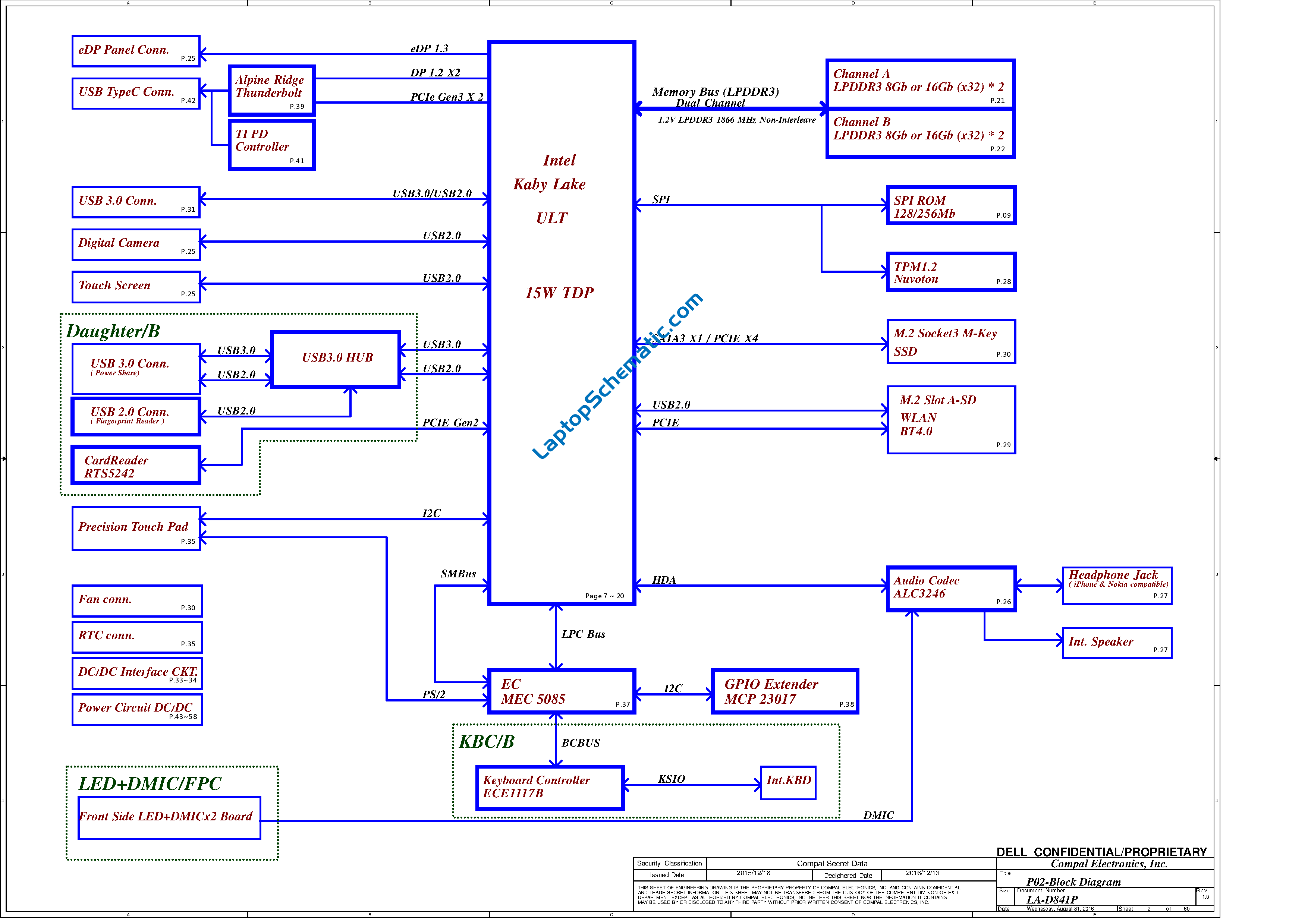Click the eDP Panel Conn. block
1308x924 pixels.
point(136,51)
